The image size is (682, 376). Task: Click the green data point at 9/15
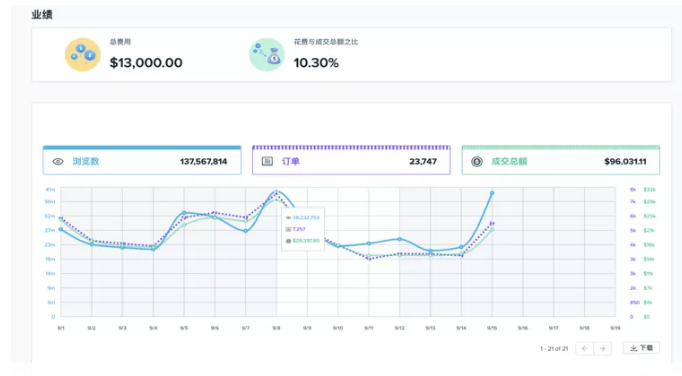[492, 230]
